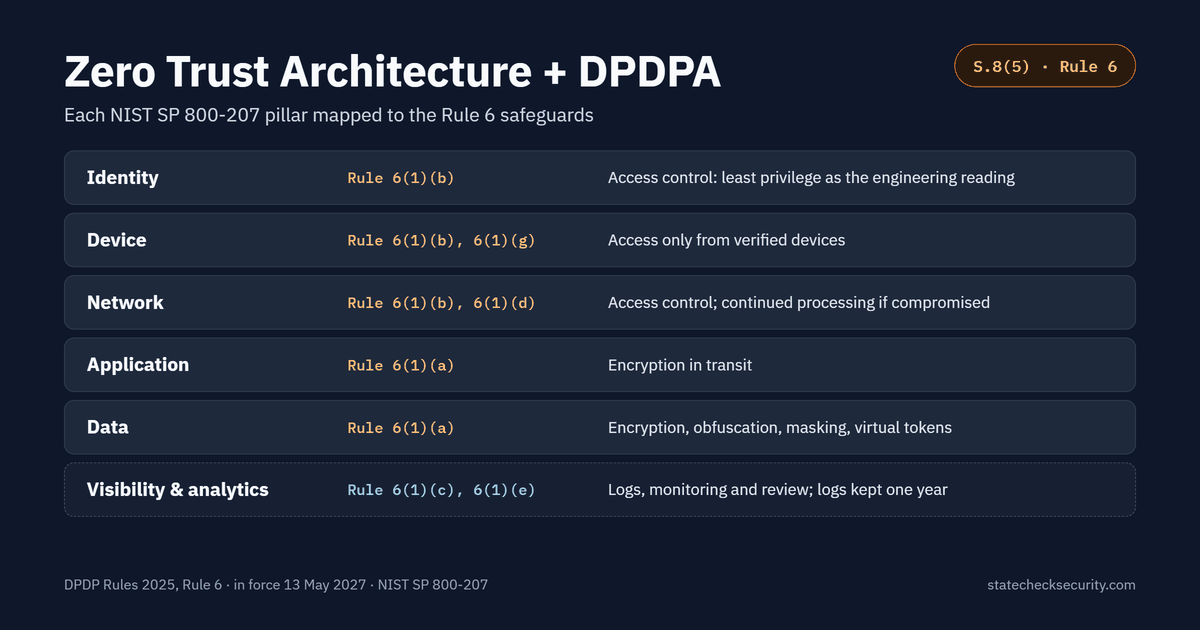Click the Device pillar label

(x=117, y=240)
